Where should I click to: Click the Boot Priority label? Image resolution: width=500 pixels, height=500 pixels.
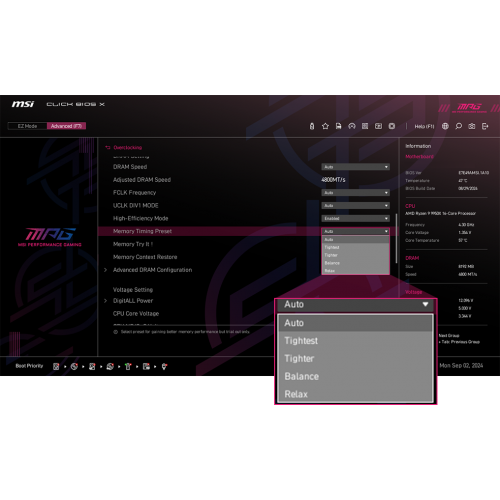[29, 366]
